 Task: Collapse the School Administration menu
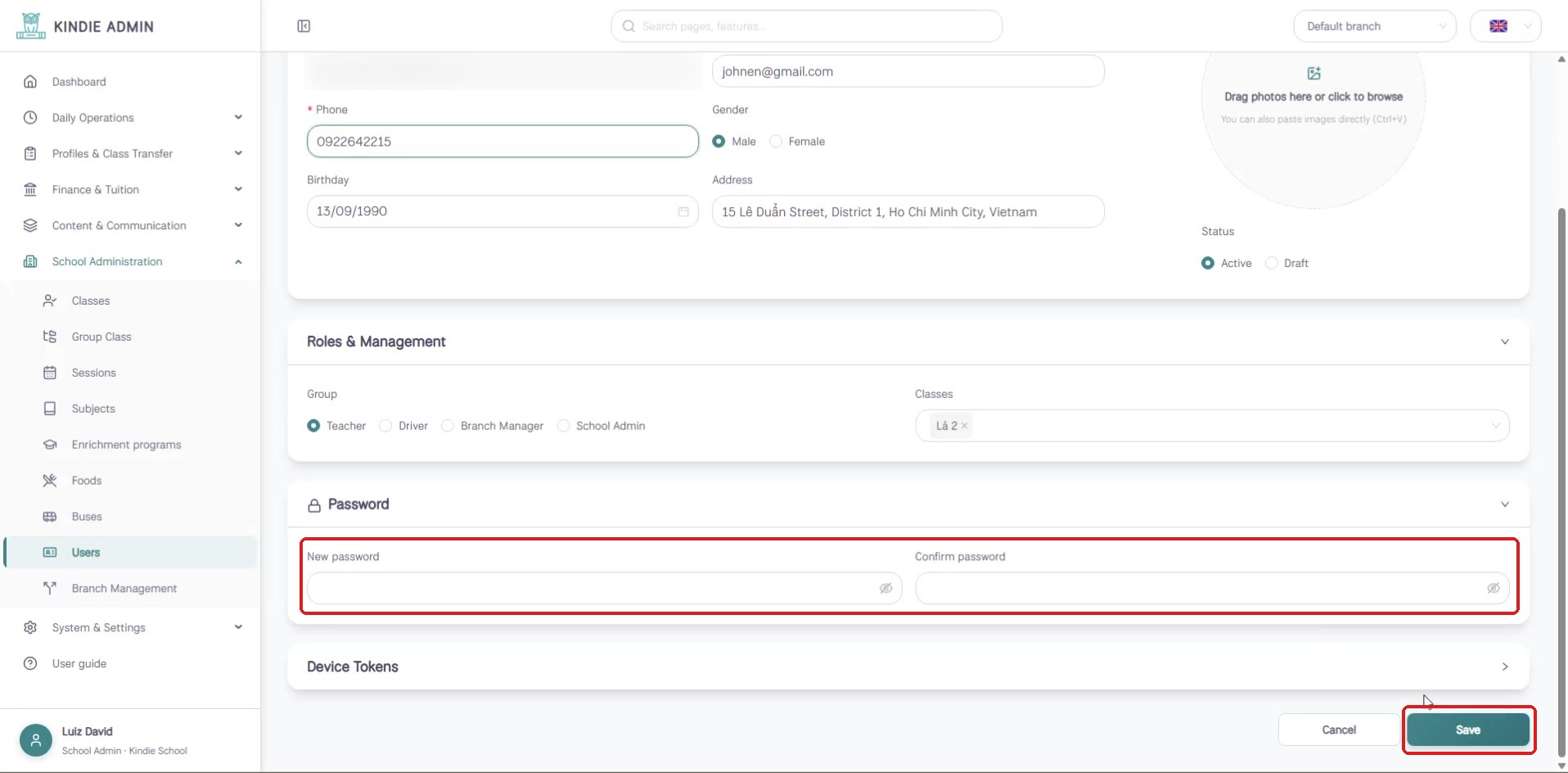[x=131, y=262]
